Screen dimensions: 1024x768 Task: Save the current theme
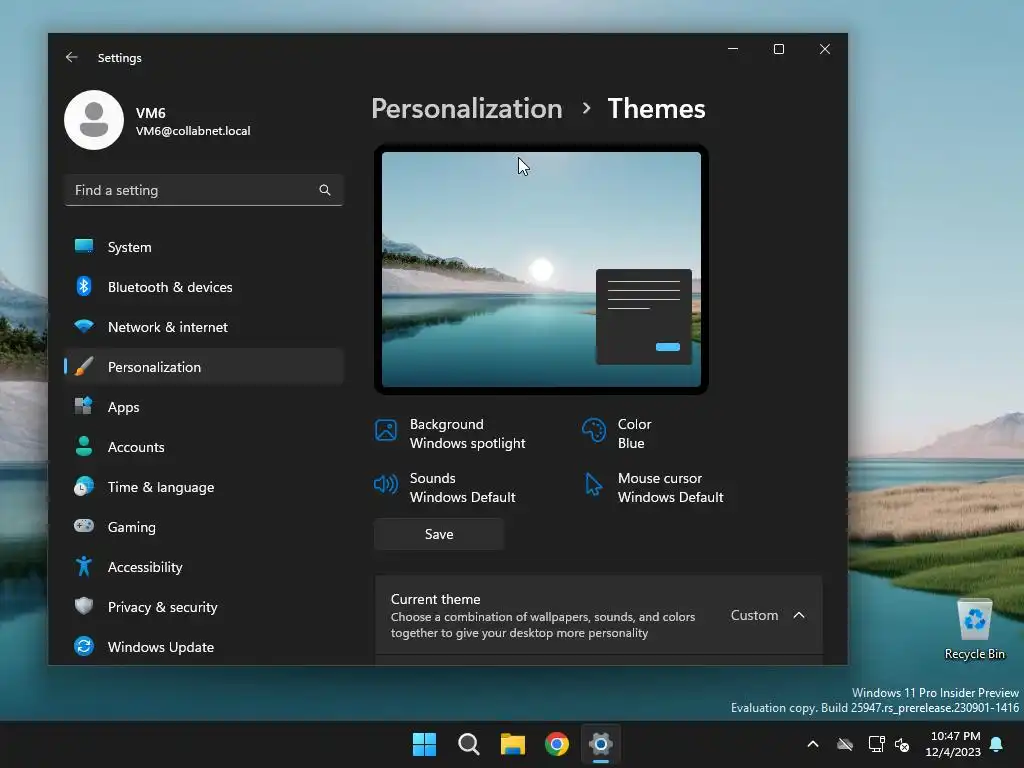pyautogui.click(x=439, y=534)
